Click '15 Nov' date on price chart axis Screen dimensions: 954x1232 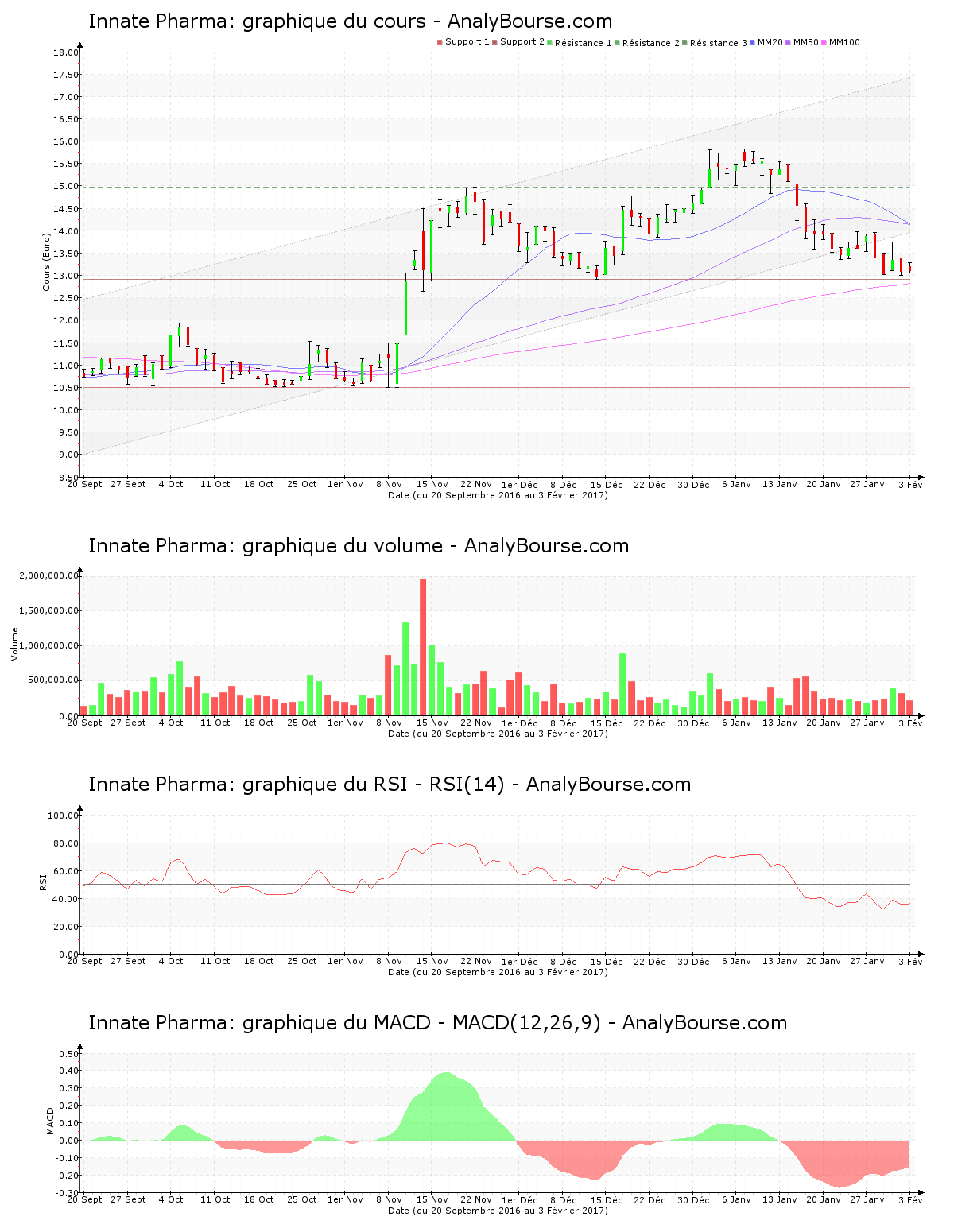click(x=432, y=484)
